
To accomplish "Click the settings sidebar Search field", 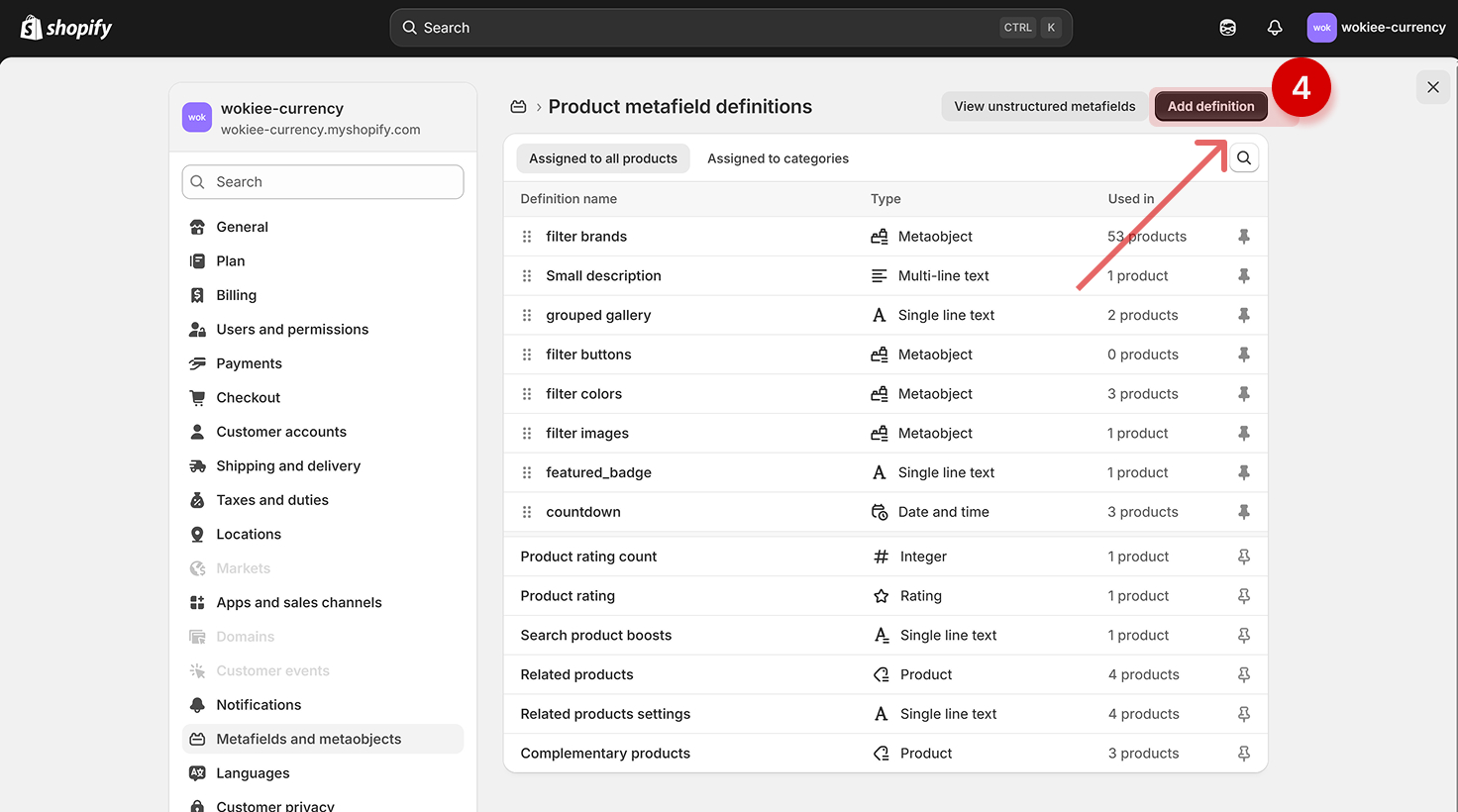I will [x=323, y=182].
